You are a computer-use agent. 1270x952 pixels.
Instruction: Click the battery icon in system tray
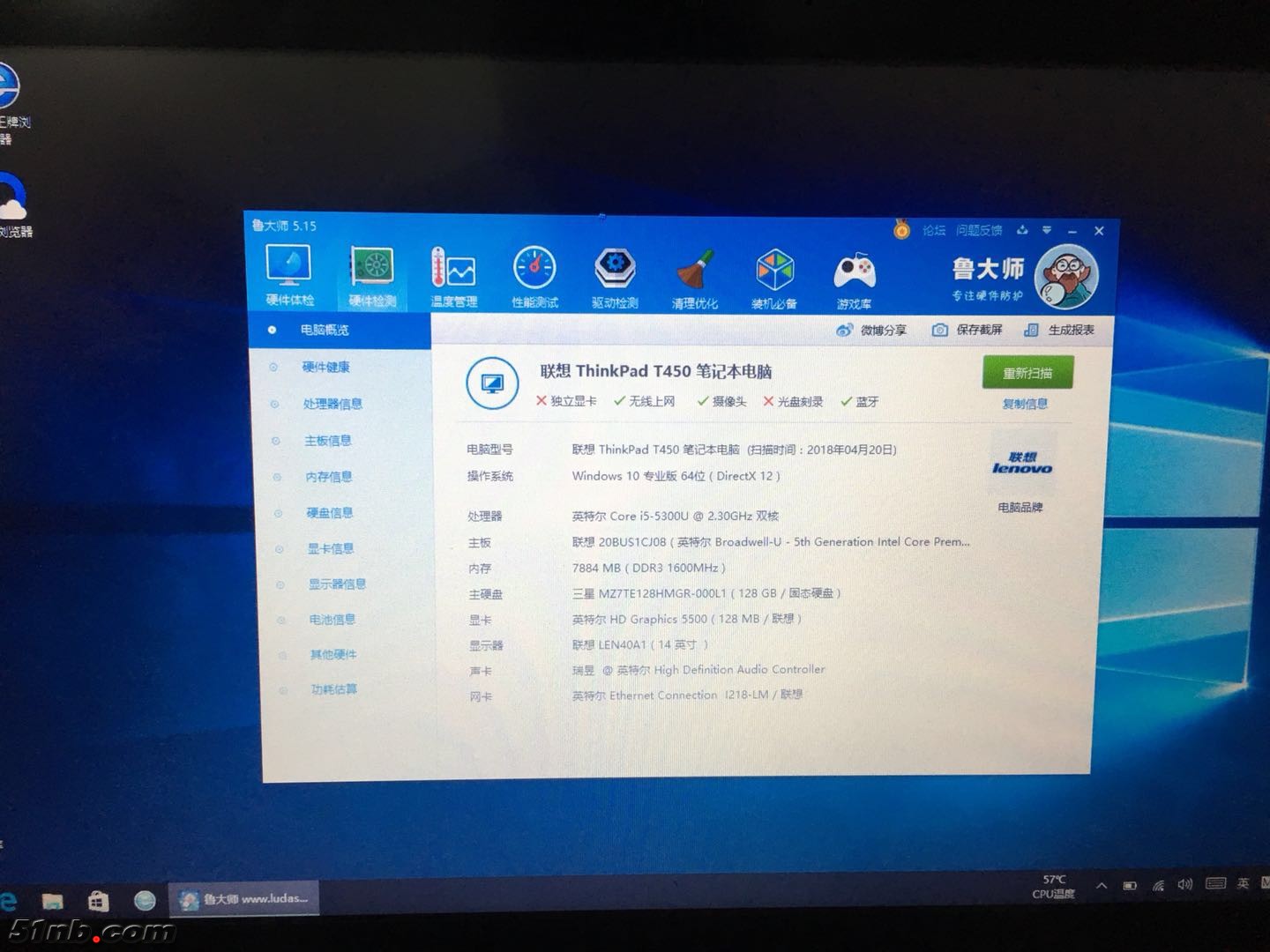pos(1130,886)
